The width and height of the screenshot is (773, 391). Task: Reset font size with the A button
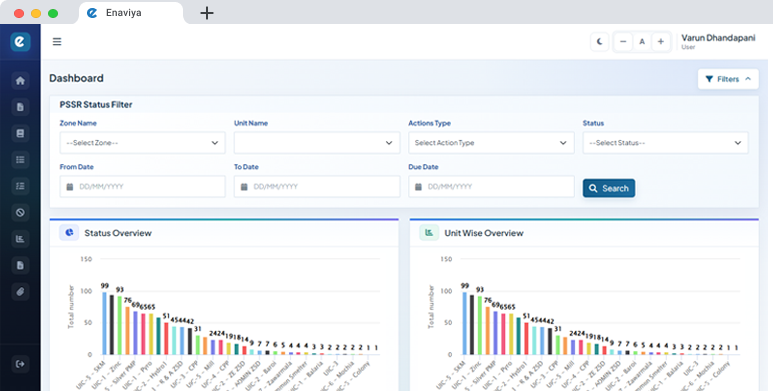[642, 42]
